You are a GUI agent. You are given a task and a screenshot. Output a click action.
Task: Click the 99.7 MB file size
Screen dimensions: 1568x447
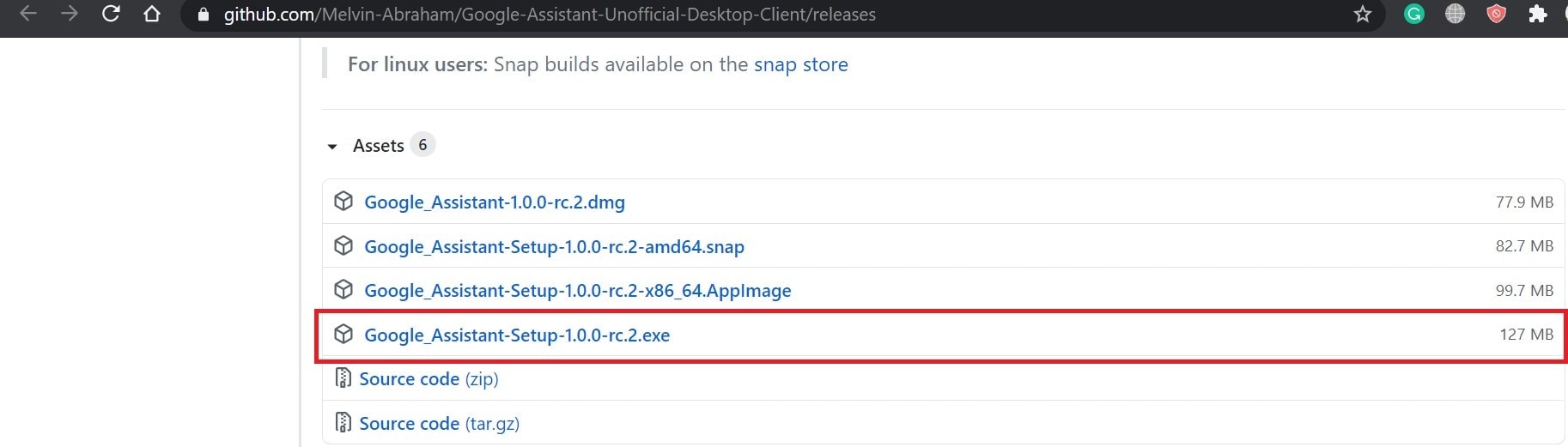coord(1524,291)
